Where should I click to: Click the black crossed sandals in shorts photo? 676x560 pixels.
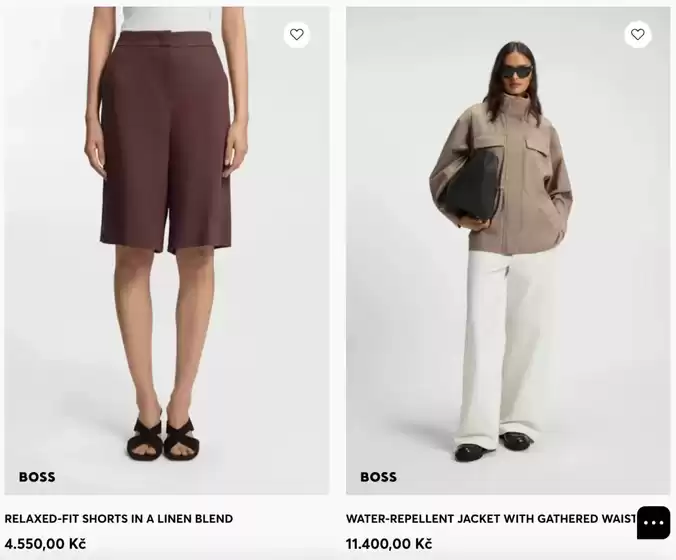pyautogui.click(x=164, y=438)
